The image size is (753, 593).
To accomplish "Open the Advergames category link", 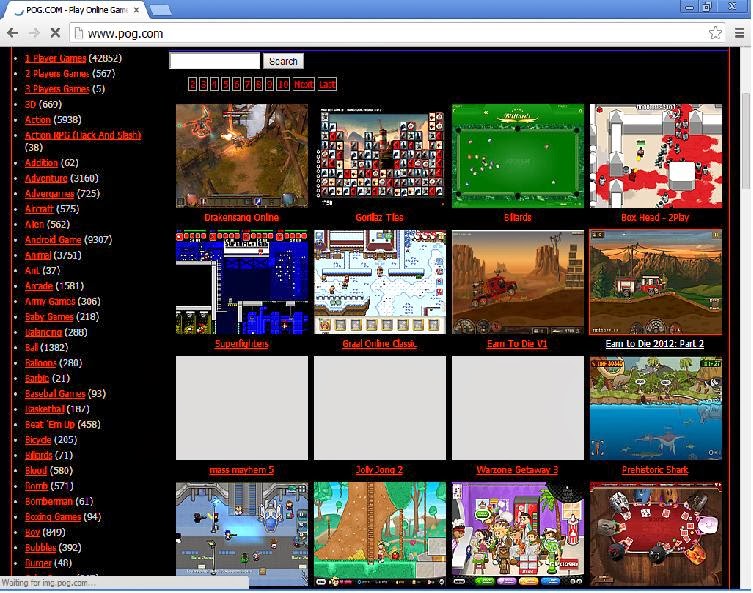I will 49,194.
